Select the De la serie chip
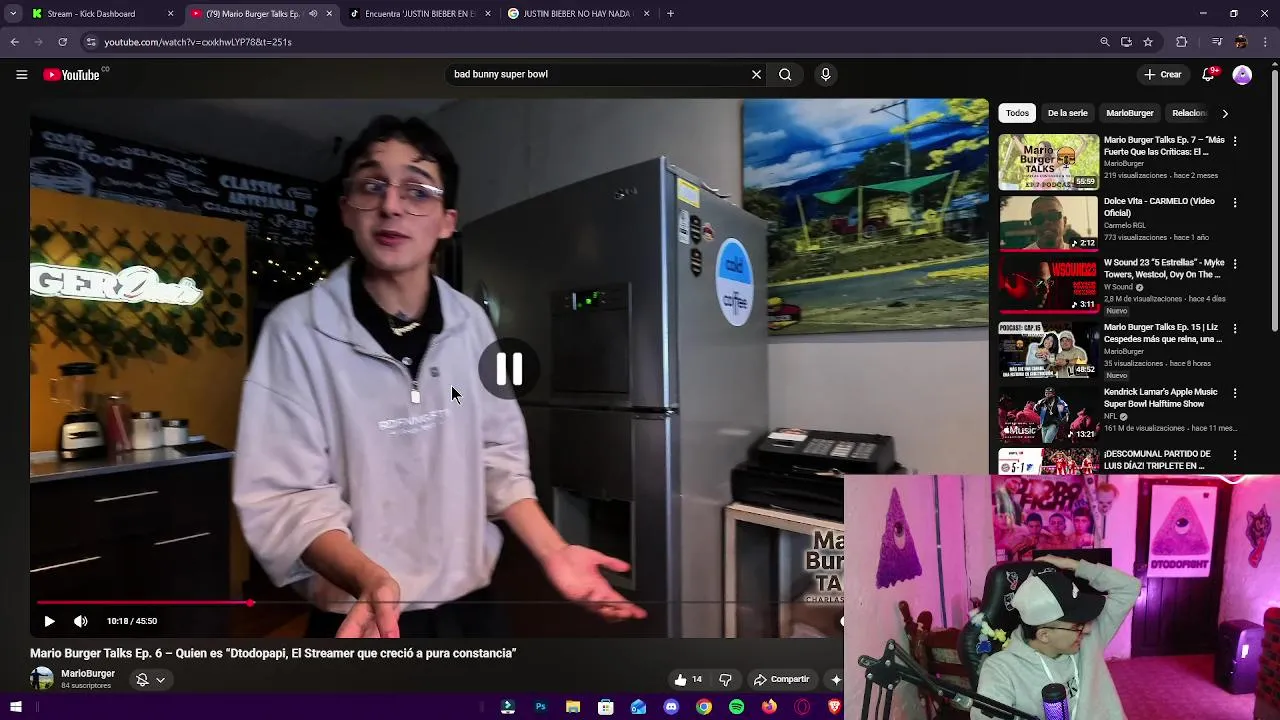 point(1067,113)
